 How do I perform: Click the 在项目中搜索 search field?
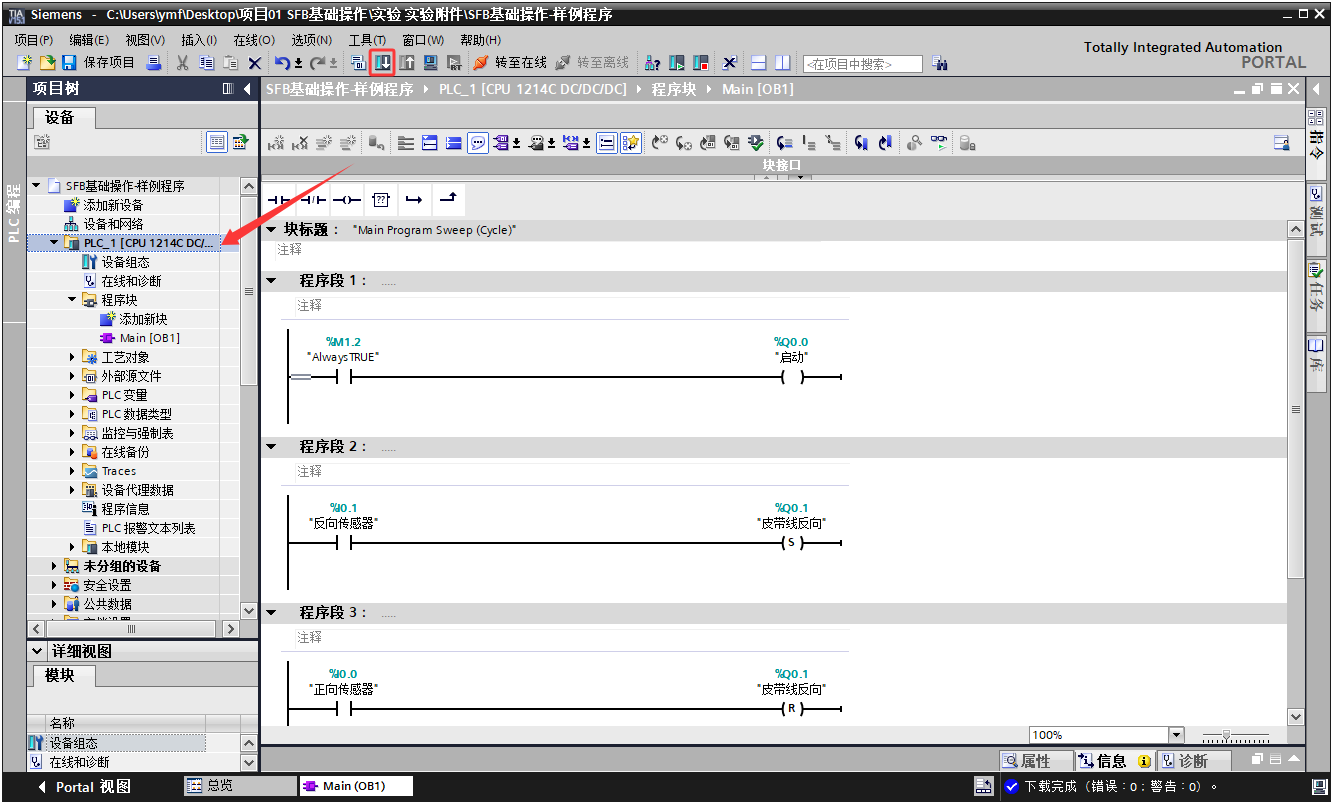pos(862,64)
